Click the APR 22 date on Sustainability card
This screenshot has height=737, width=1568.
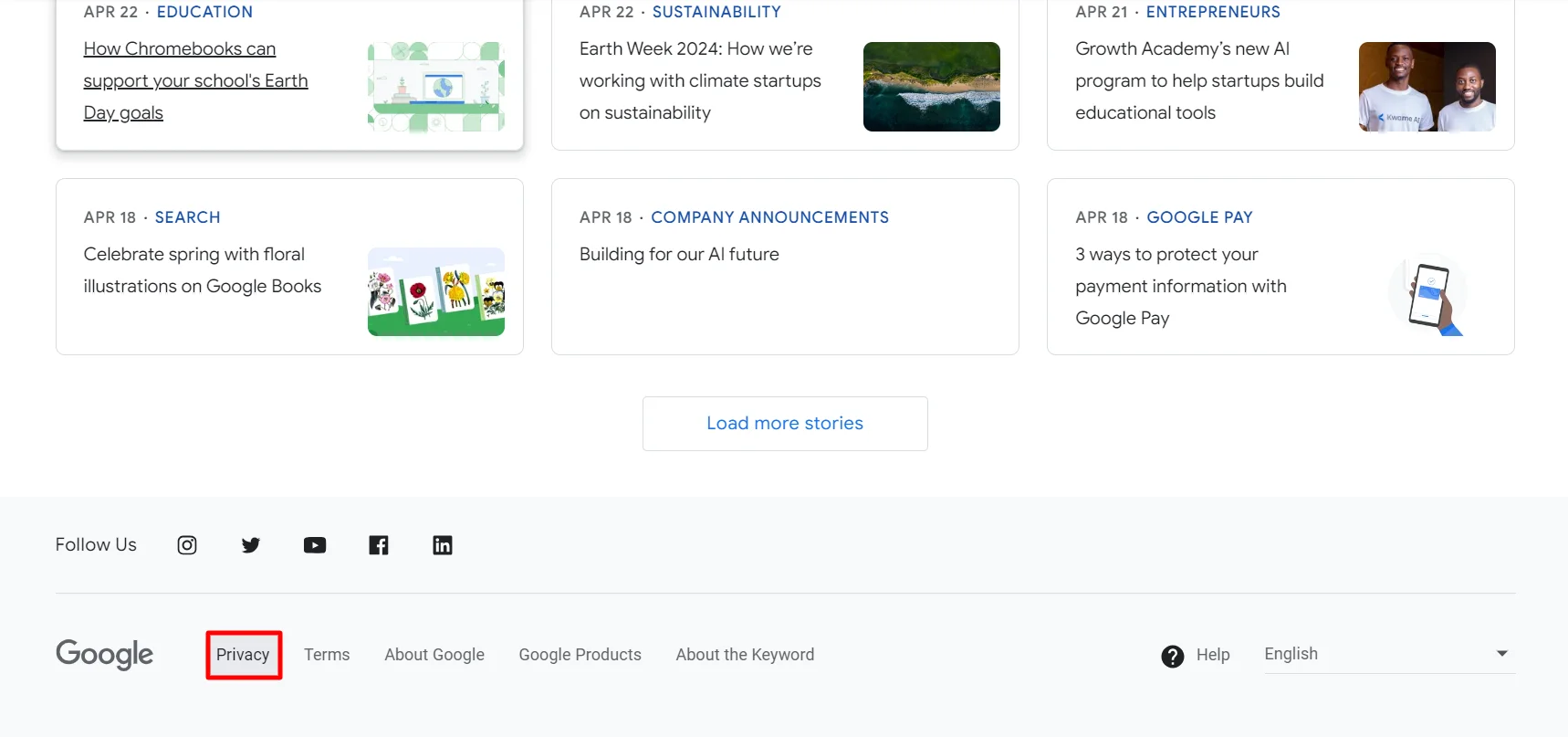point(607,12)
